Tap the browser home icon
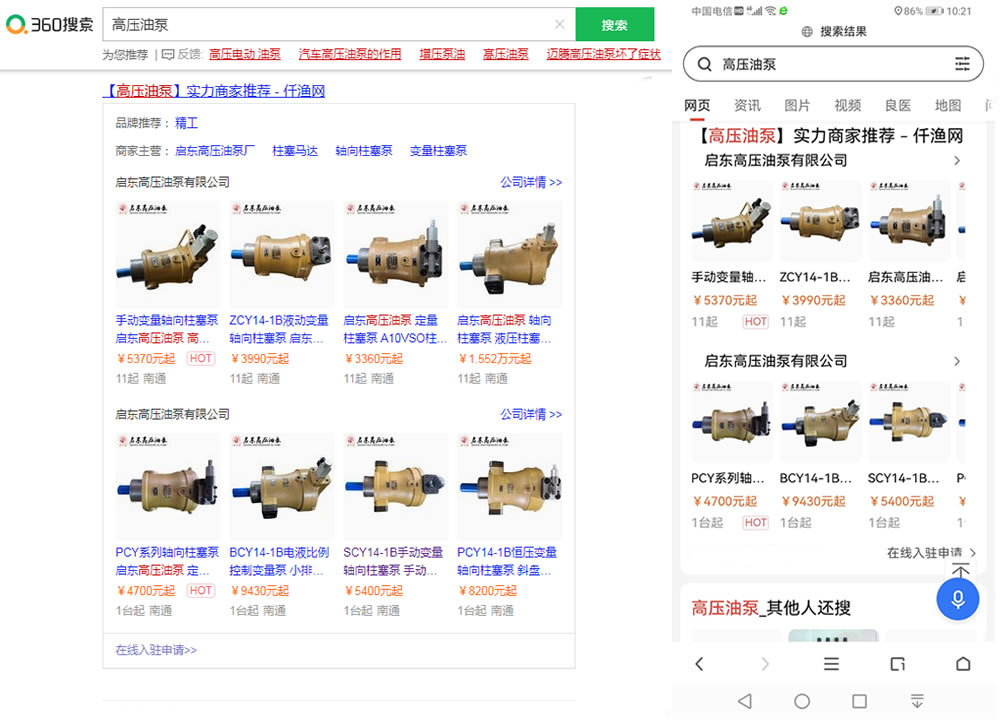Screen dimensions: 1000x720 [963, 664]
